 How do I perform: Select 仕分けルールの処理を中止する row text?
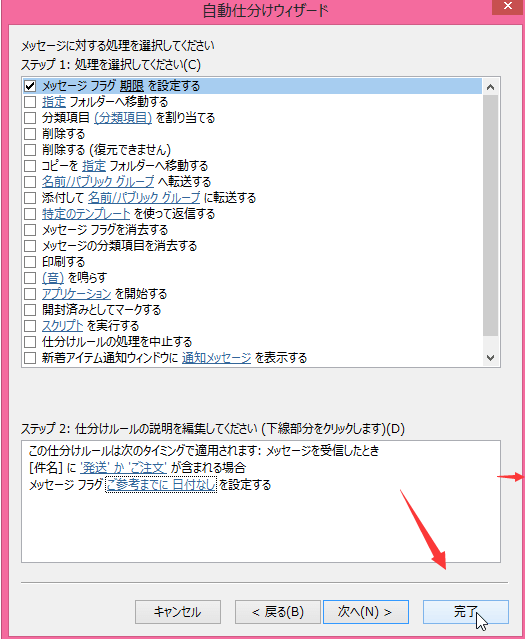tap(117, 342)
